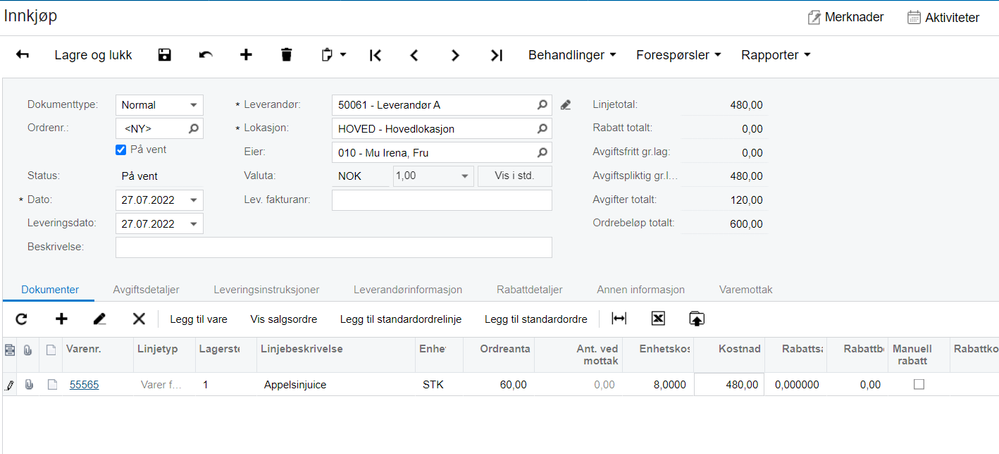
Task: Click search icon in Ordrenr. field
Action: [194, 128]
